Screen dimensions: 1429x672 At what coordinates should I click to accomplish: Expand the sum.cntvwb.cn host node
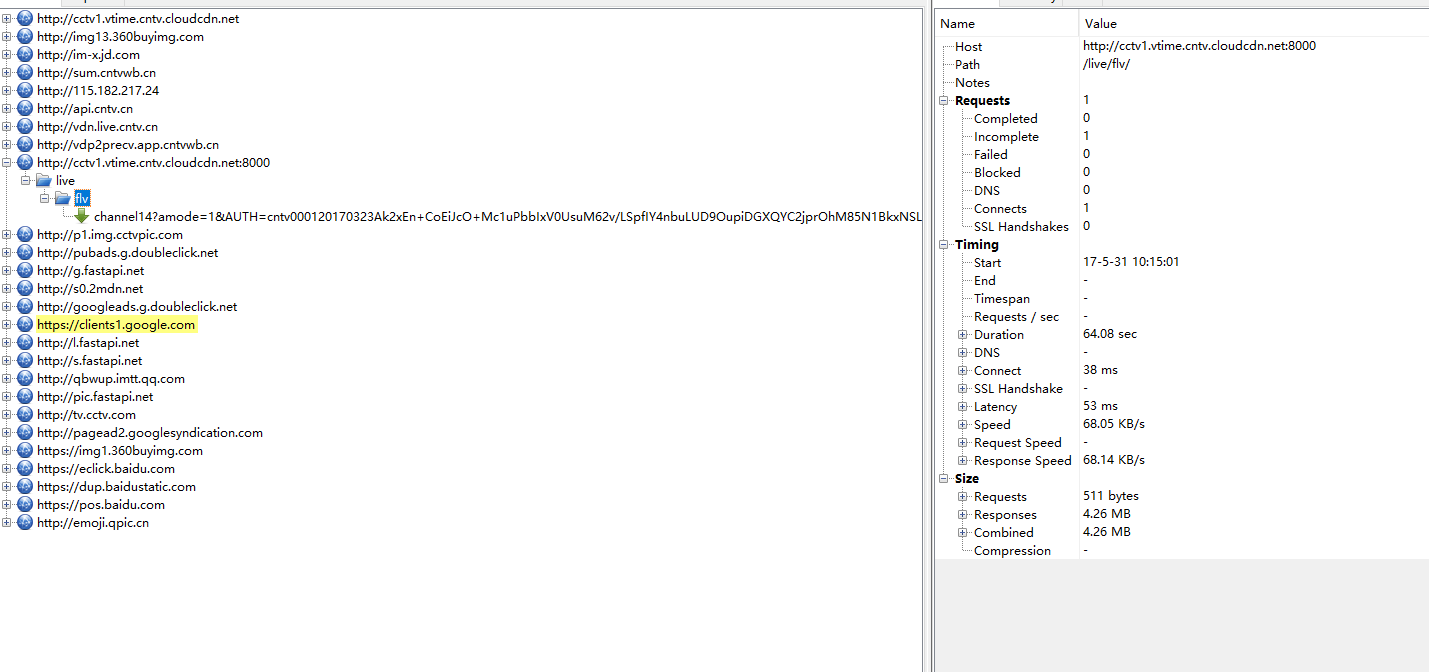pyautogui.click(x=8, y=73)
